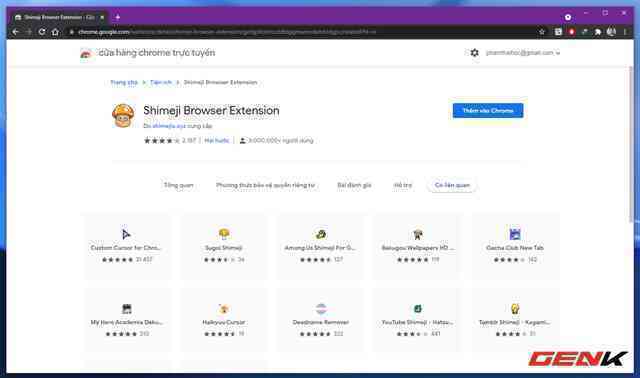Click the Thêm vào Chrome button
The height and width of the screenshot is (378, 640).
[488, 110]
